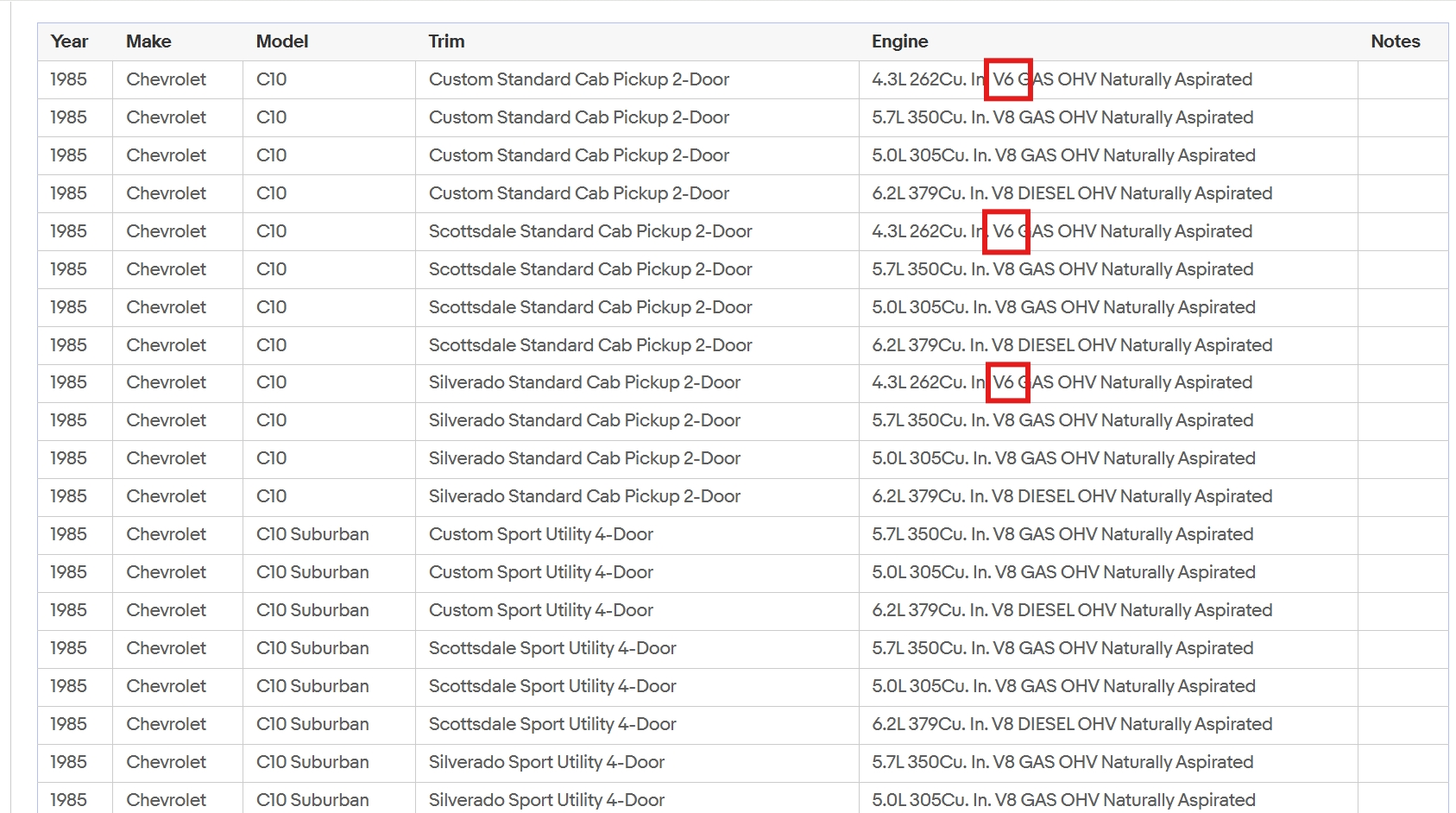Image resolution: width=1456 pixels, height=813 pixels.
Task: Select 5.7L 350Cu engine cell for Custom Sport Utility
Action: (1108, 534)
